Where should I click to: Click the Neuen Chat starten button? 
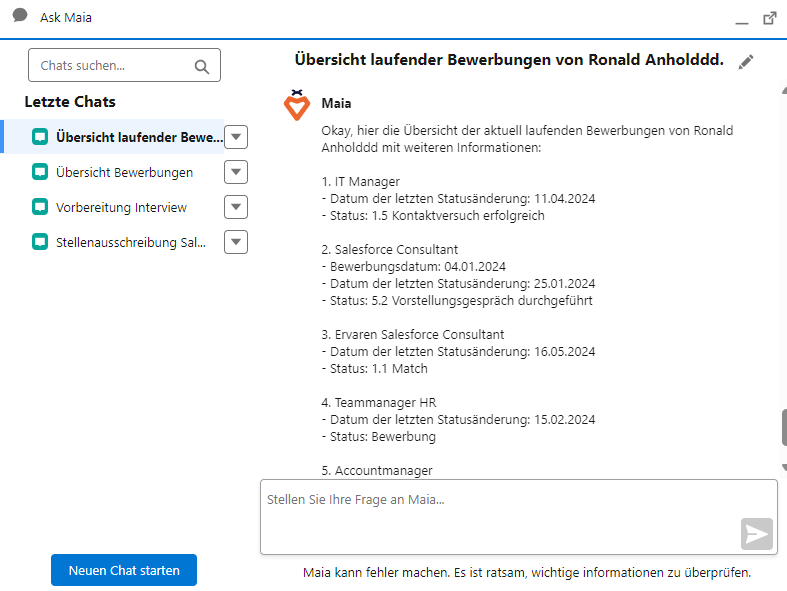pos(124,570)
